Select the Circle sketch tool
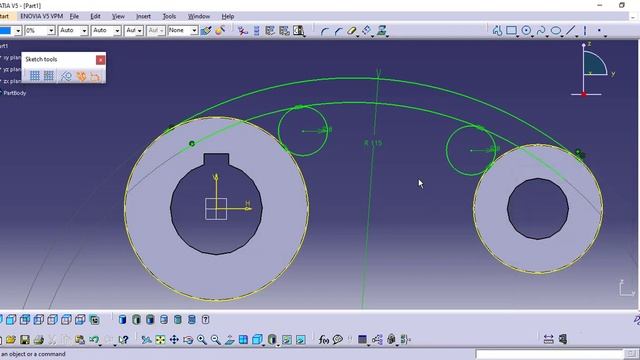The image size is (640, 360). (526, 31)
